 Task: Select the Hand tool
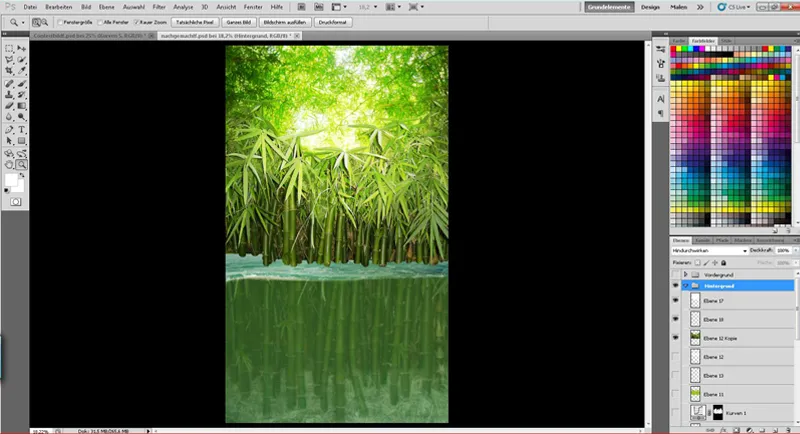9,165
